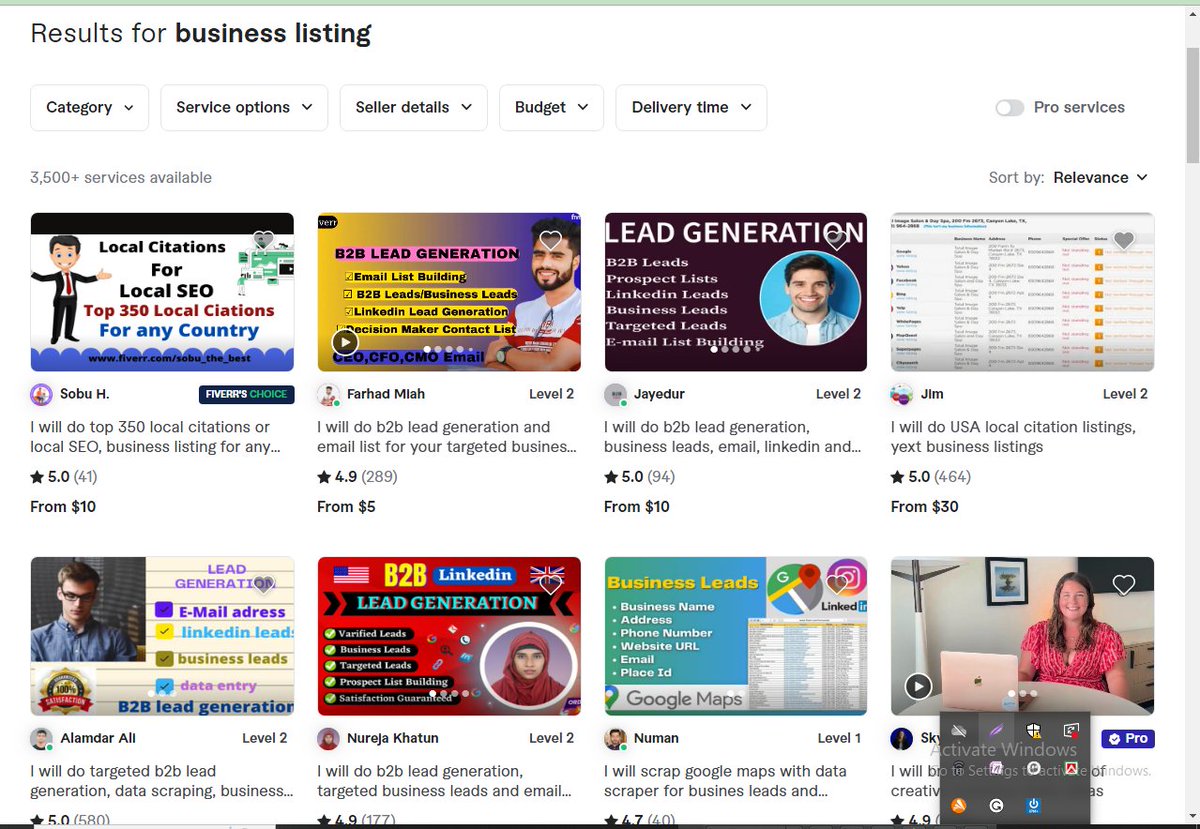Viewport: 1200px width, 829px height.
Task: Open Jayedur seller name link
Action: [x=662, y=394]
